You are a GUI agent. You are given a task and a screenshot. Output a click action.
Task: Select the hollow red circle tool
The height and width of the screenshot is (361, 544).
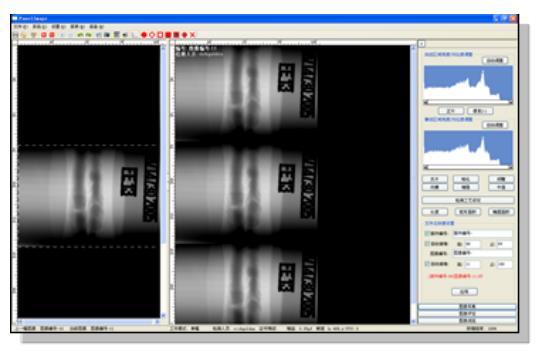(x=152, y=35)
